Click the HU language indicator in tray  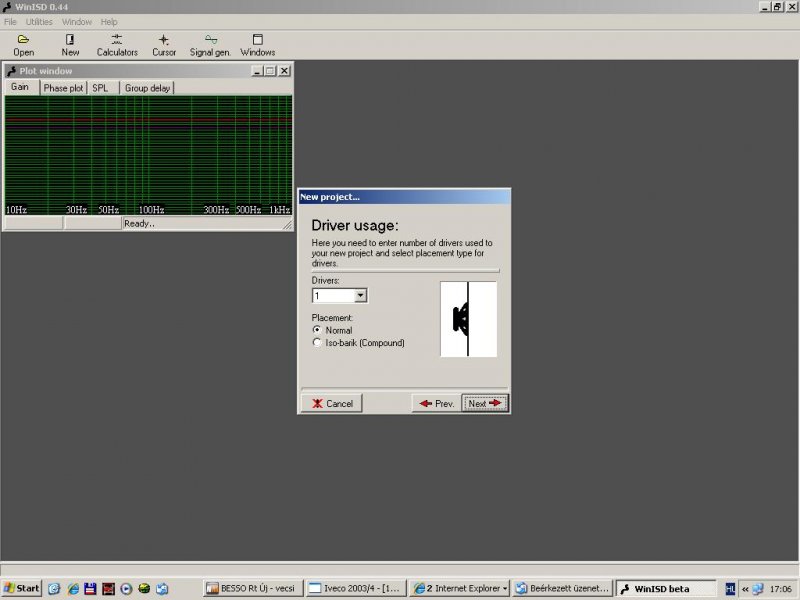[730, 589]
